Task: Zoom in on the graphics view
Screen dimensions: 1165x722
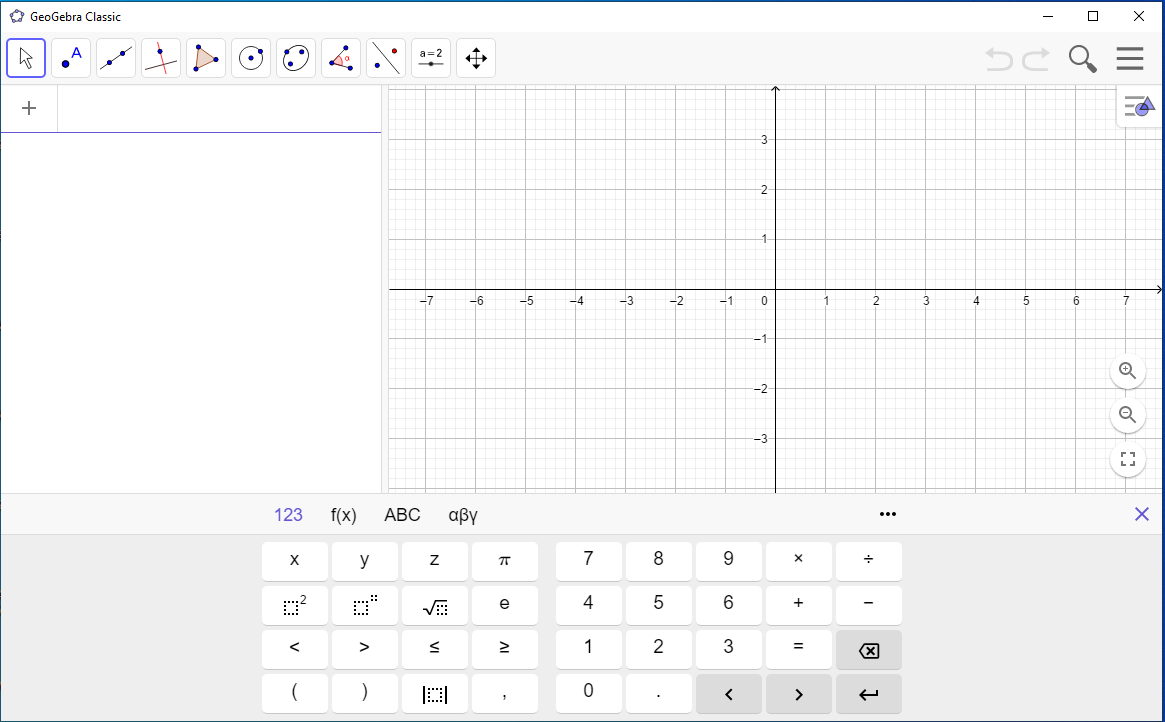Action: (x=1128, y=371)
